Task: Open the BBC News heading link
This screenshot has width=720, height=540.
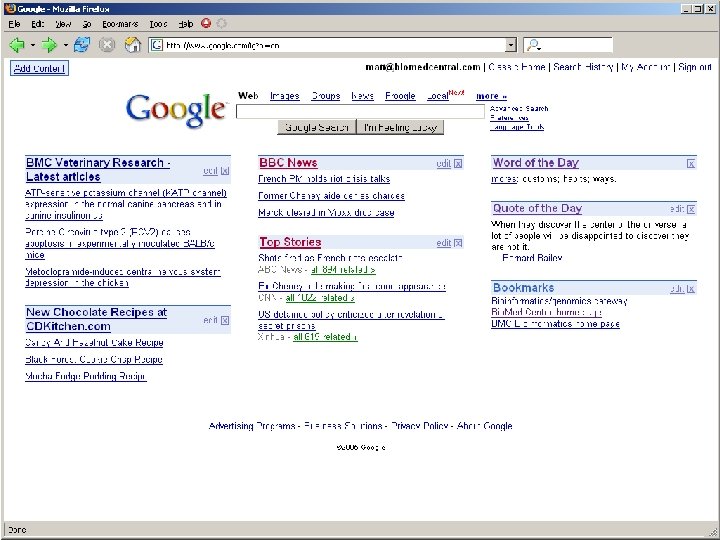Action: coord(288,163)
